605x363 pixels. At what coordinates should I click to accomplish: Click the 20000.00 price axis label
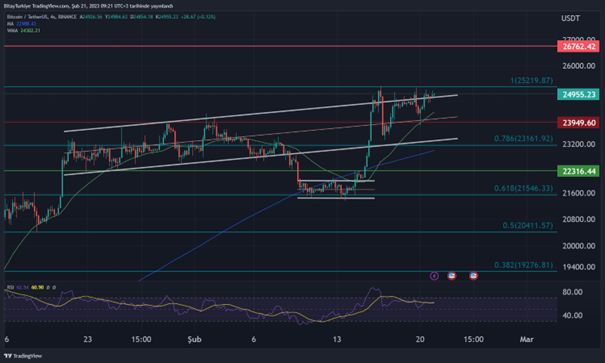coord(579,246)
